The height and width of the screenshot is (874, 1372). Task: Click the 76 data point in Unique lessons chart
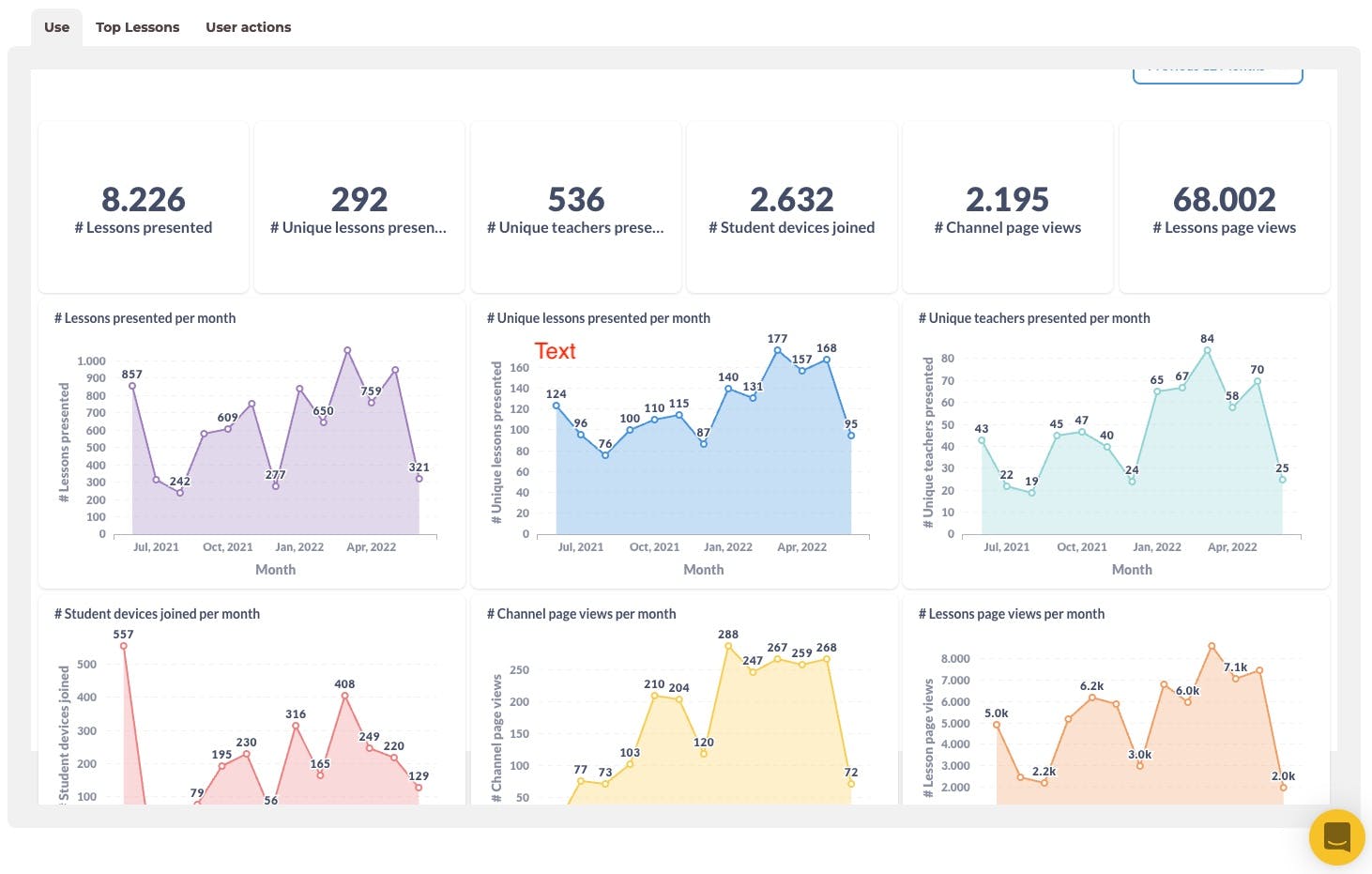[x=605, y=455]
